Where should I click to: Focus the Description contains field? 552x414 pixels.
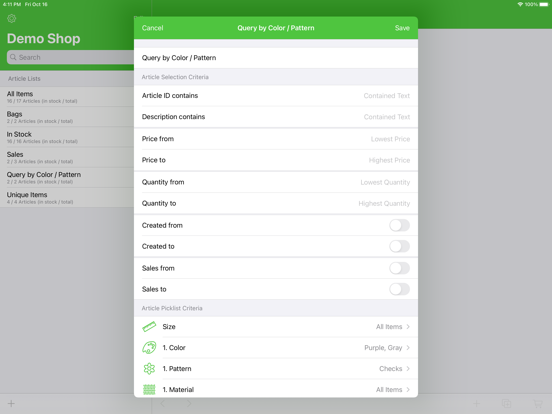(x=276, y=117)
